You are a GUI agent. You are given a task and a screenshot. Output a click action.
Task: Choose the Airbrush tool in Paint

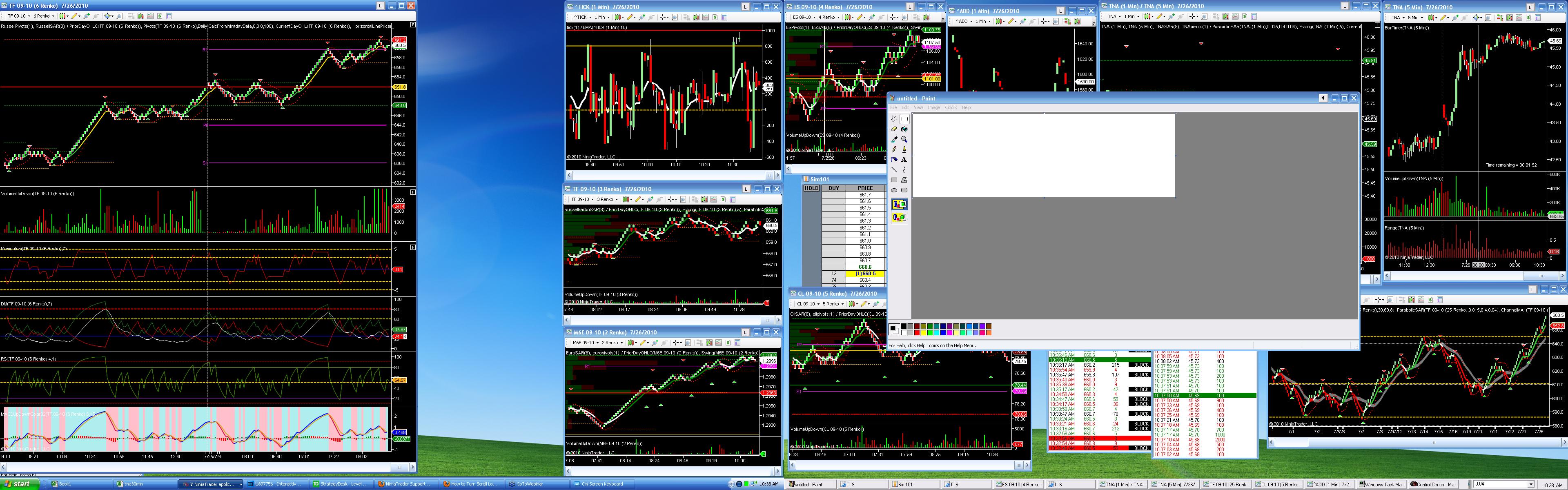[894, 160]
